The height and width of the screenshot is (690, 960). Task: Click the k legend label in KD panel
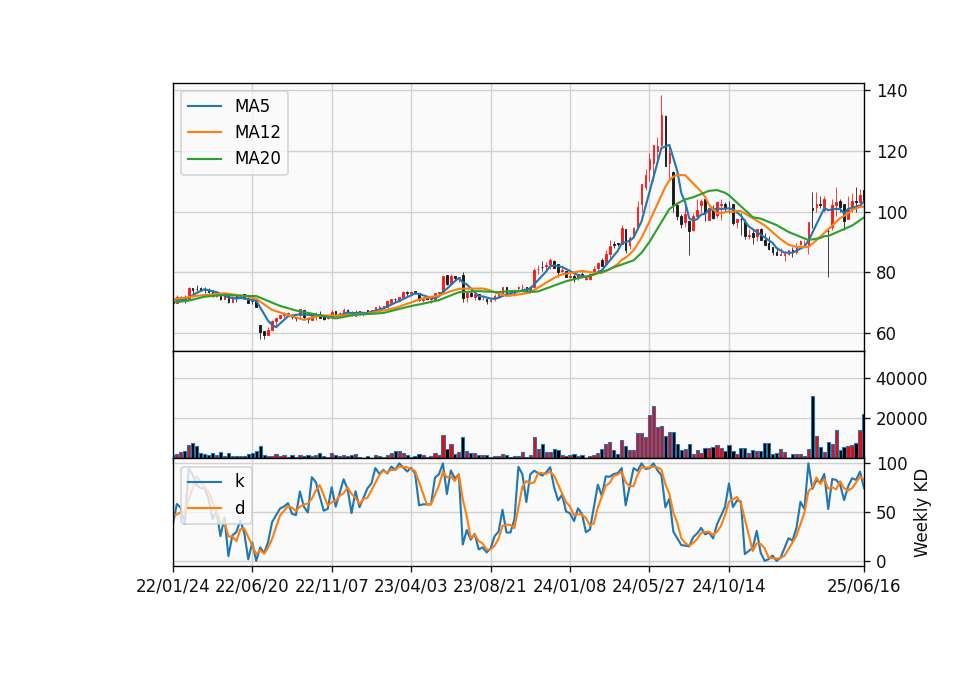(x=239, y=481)
